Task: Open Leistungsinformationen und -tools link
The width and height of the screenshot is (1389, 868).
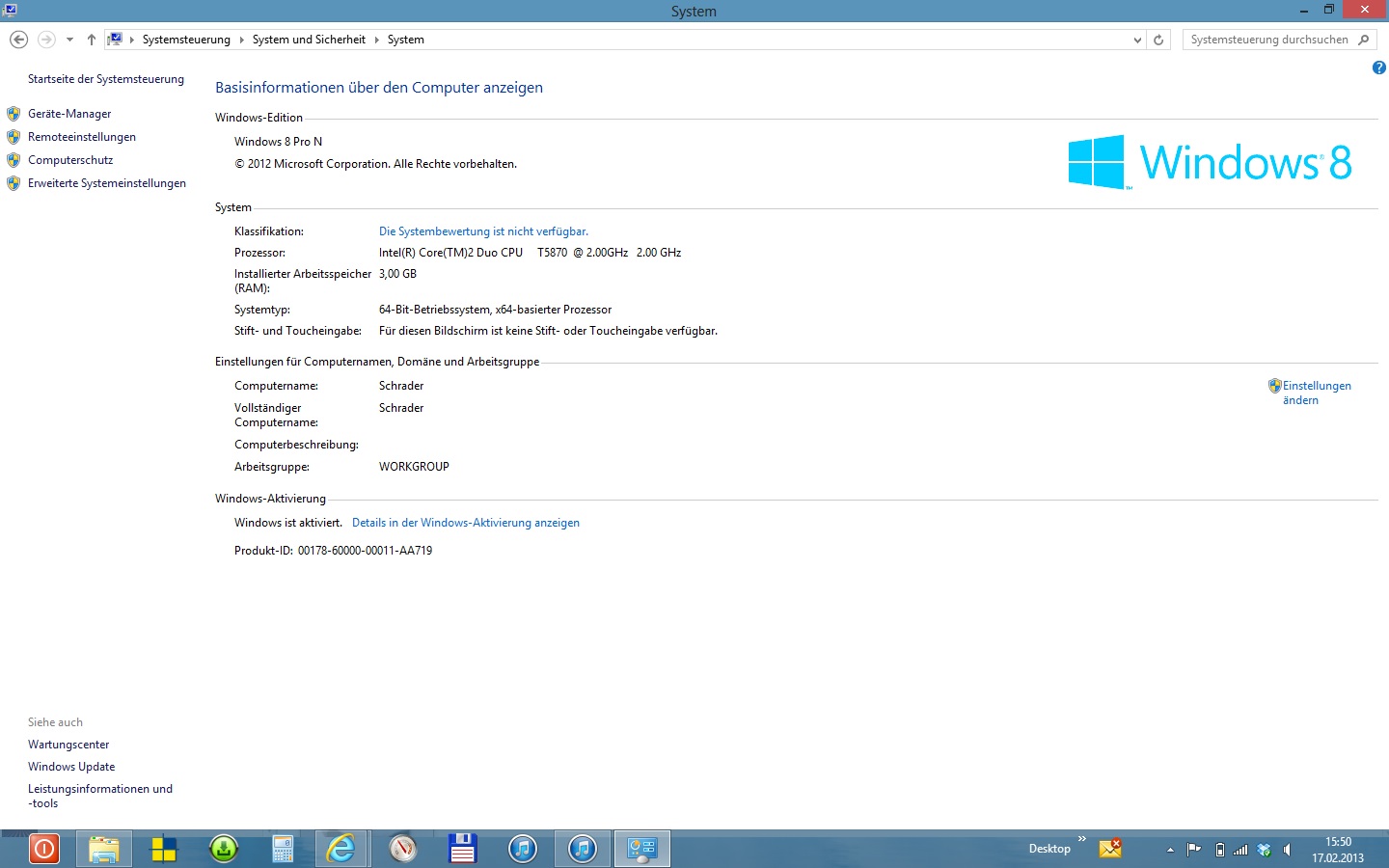Action: click(100, 796)
